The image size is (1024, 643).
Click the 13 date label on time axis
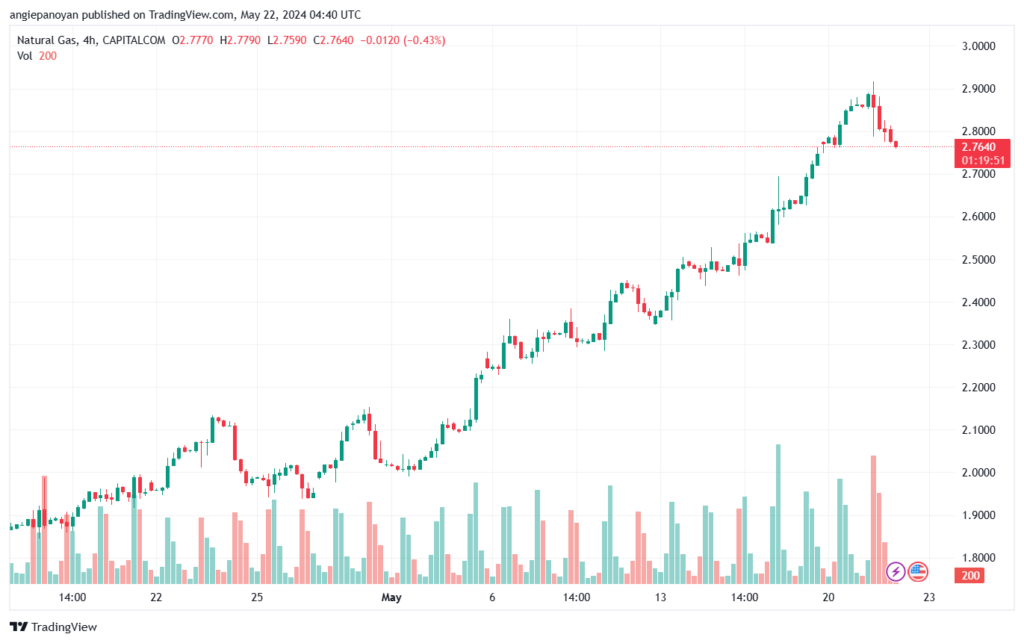click(661, 597)
